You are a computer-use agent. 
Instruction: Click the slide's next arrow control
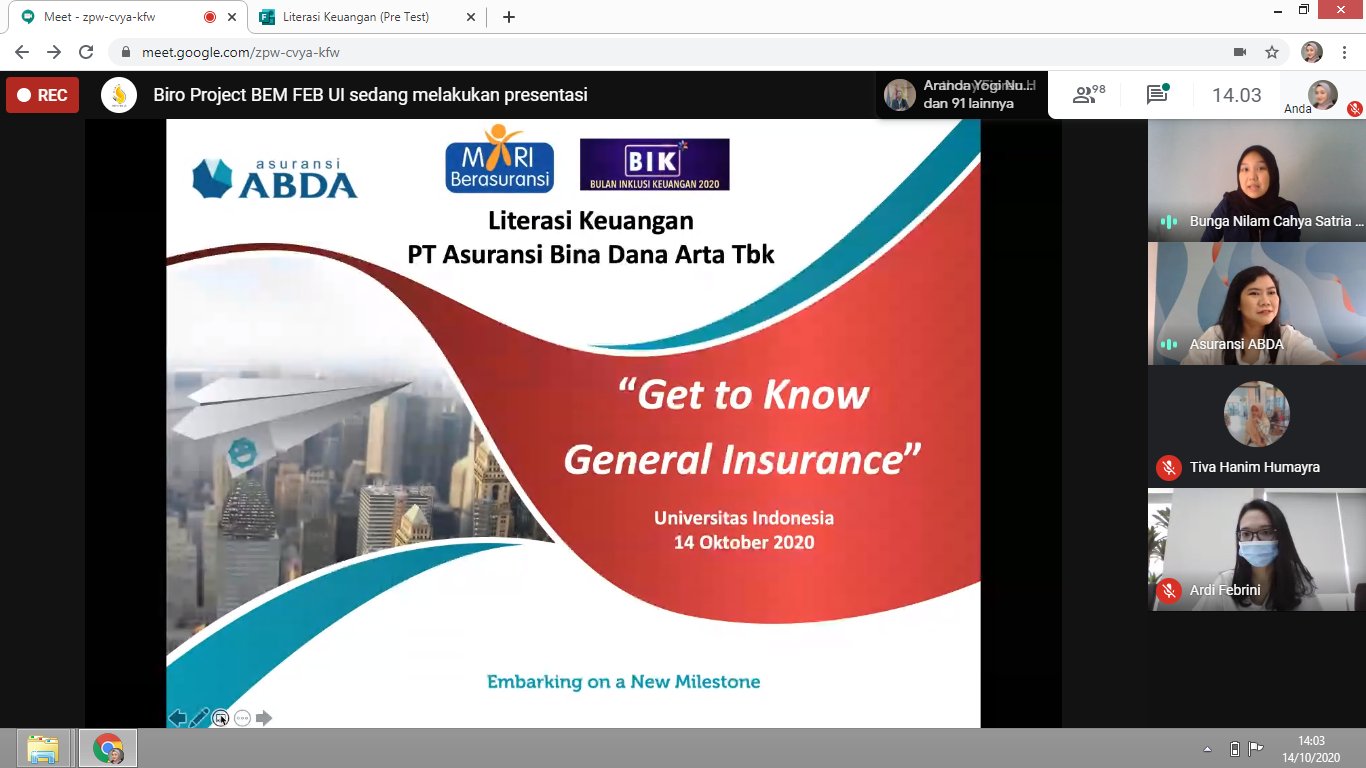(264, 717)
